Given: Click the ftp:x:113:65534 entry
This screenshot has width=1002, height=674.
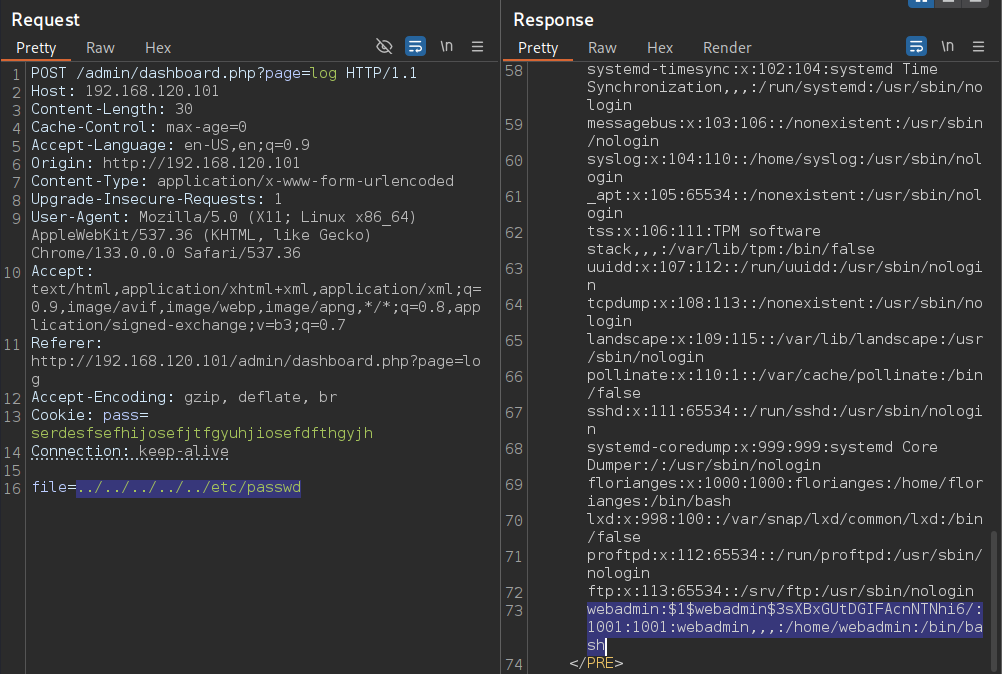Looking at the screenshot, I should [x=780, y=591].
